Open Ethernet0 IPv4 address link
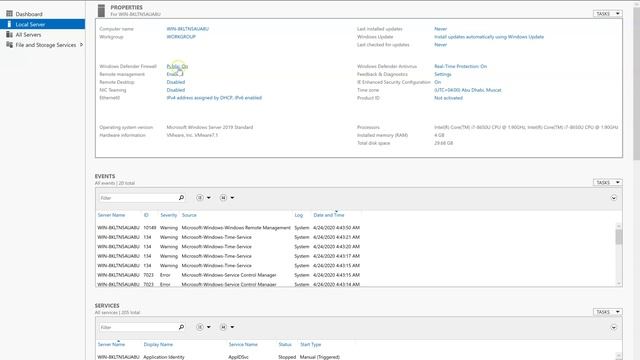The height and width of the screenshot is (360, 640). coord(214,98)
